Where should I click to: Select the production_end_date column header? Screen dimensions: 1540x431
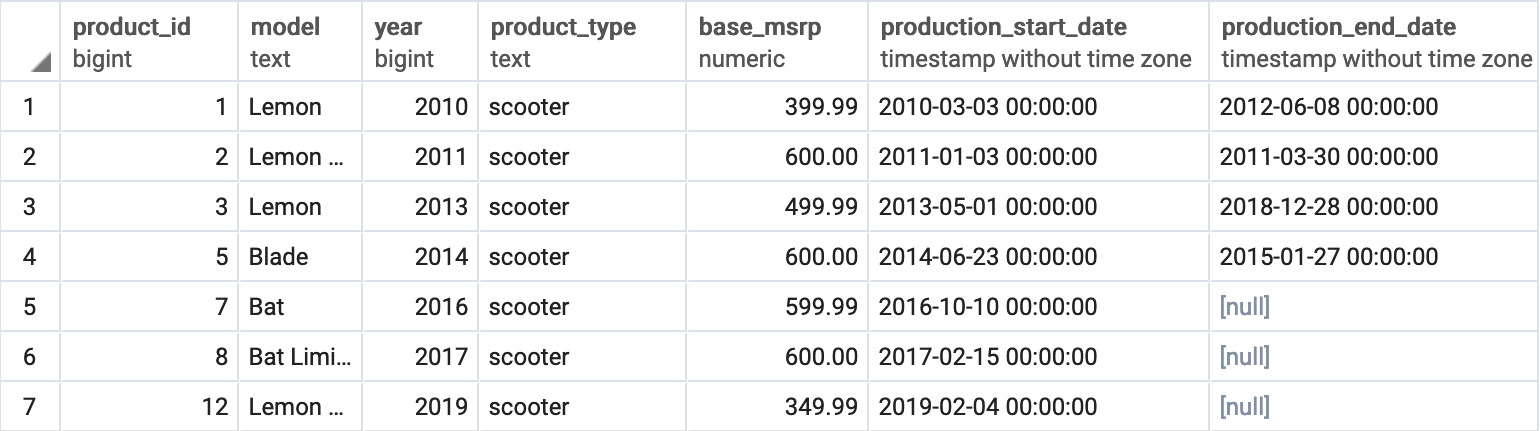click(1375, 41)
